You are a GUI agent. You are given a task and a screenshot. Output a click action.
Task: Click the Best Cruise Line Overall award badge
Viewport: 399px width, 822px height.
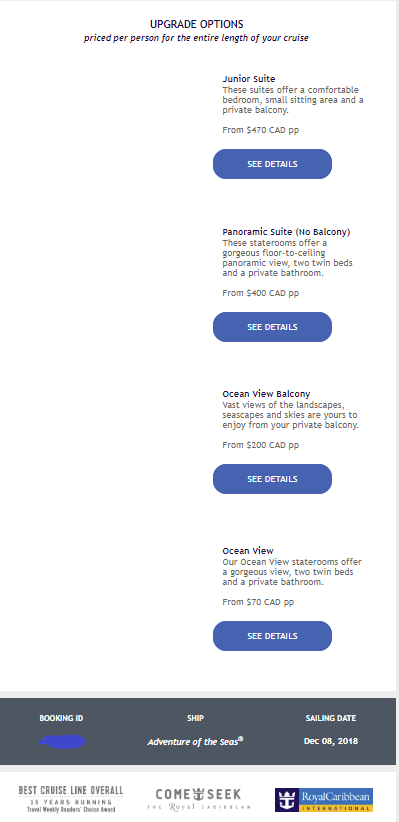(x=71, y=799)
